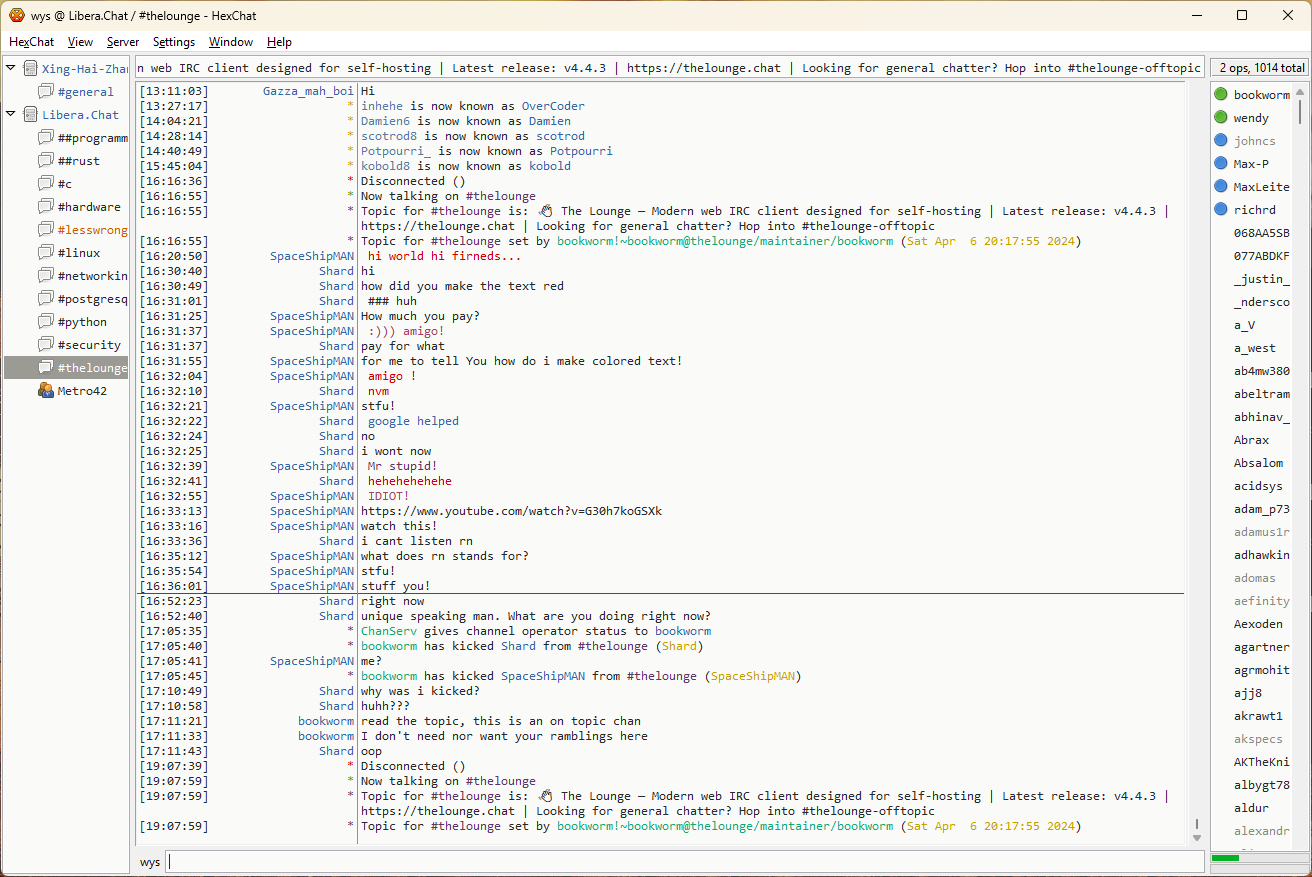Collapse the Libera.Chat network tree

tap(11, 114)
